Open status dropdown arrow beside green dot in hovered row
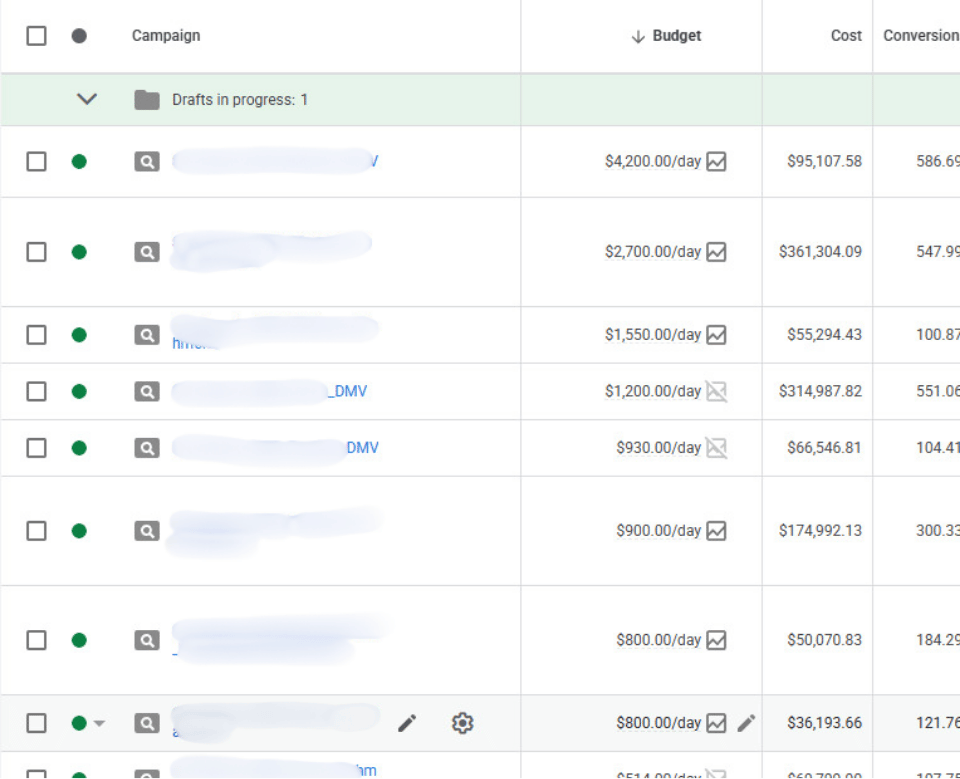The image size is (960, 779). [99, 724]
